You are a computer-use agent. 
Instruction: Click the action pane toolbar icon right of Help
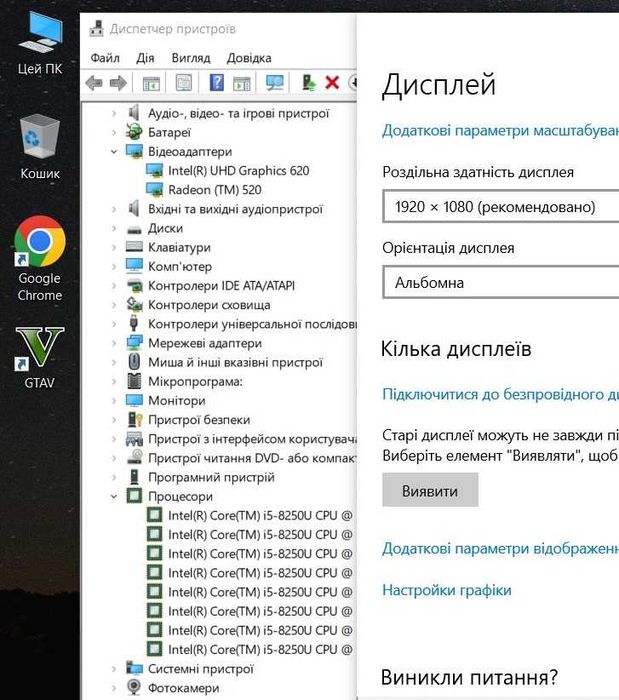(242, 83)
